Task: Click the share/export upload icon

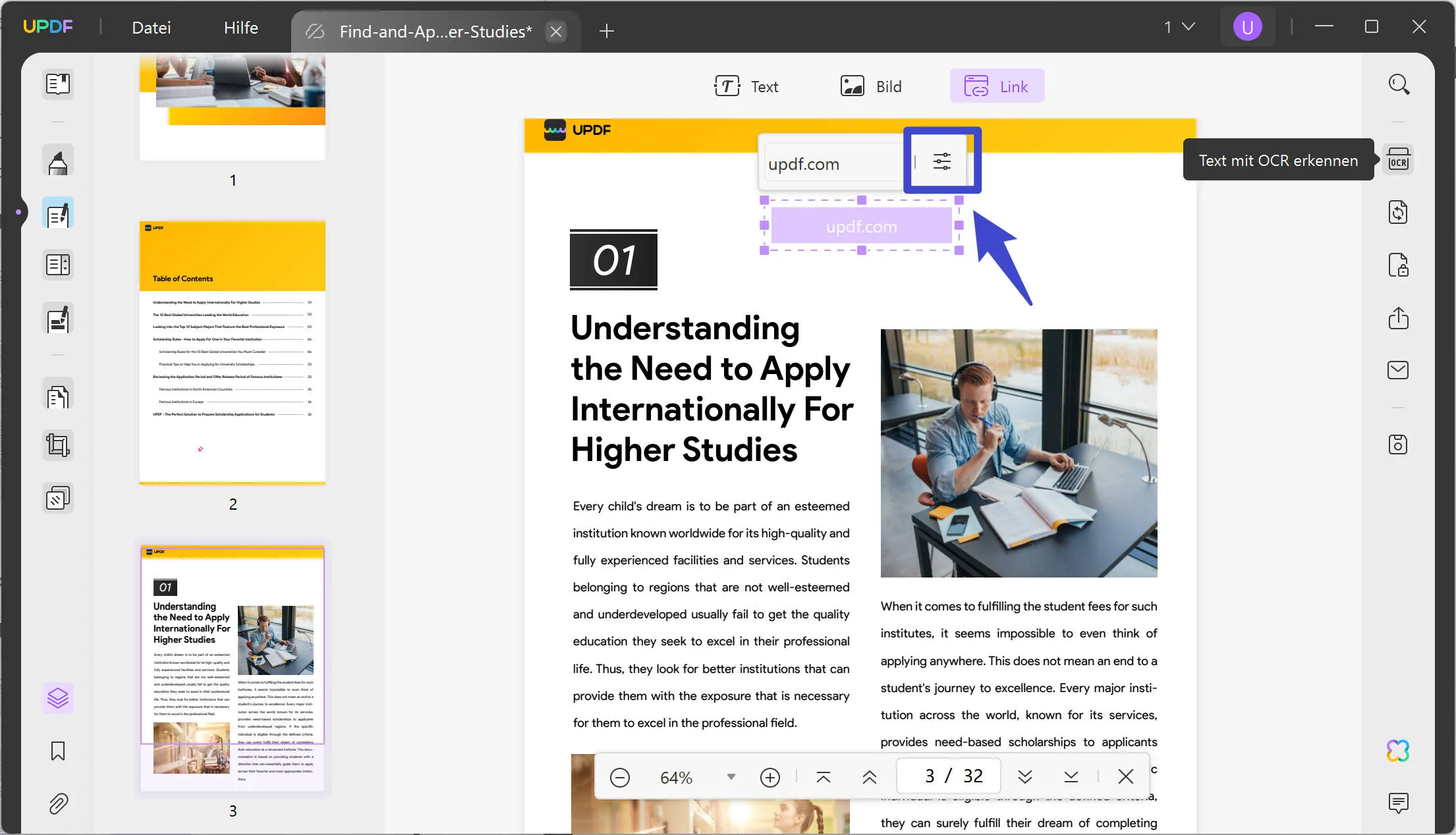Action: point(1398,318)
